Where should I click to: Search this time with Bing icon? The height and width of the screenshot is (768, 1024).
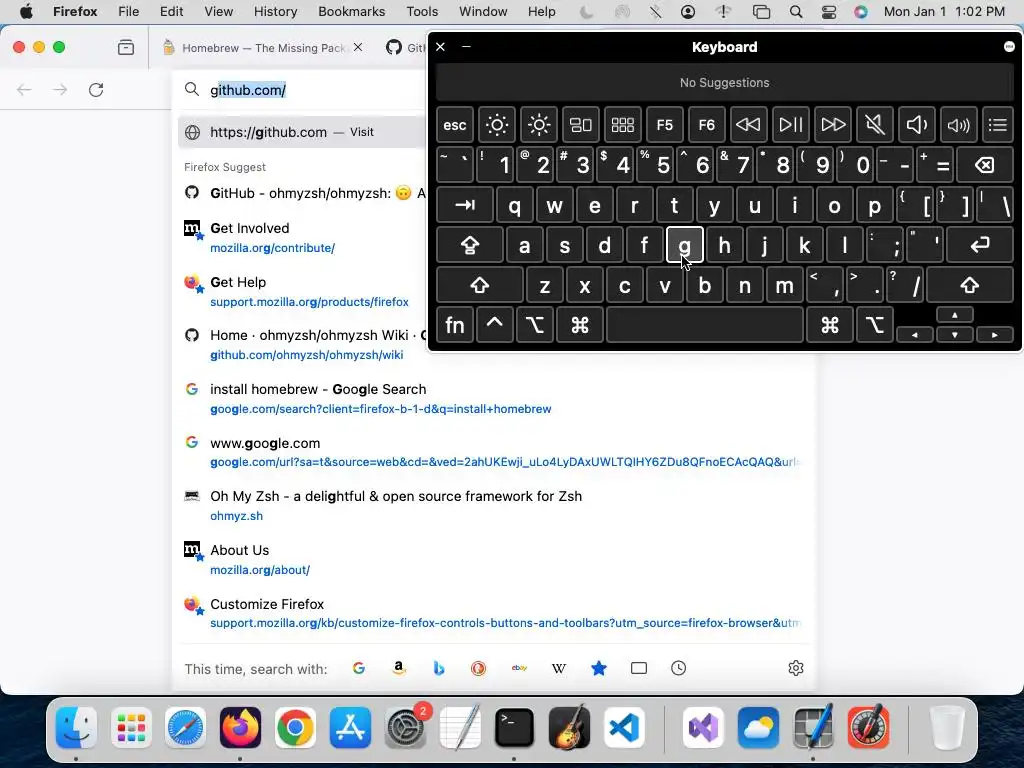point(439,668)
